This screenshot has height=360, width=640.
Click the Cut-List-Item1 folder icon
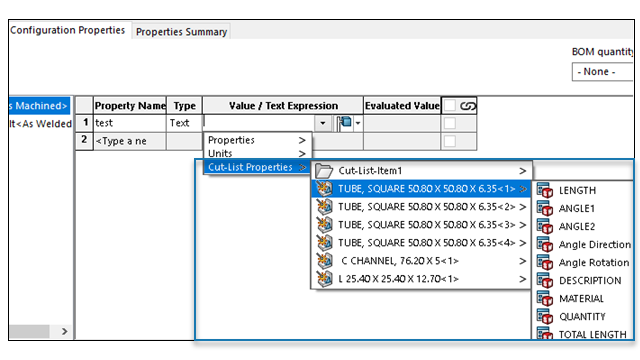pos(324,171)
